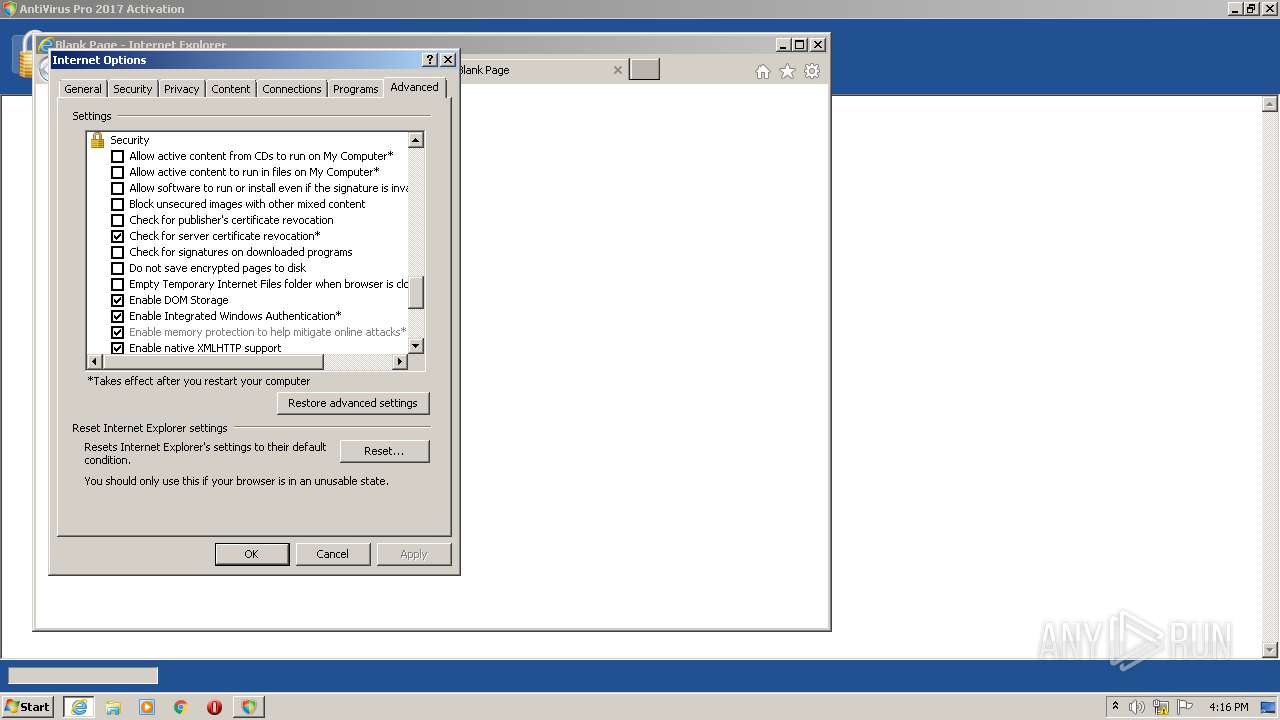Open the Internet Explorer taskbar icon
1280x720 pixels.
pyautogui.click(x=79, y=707)
